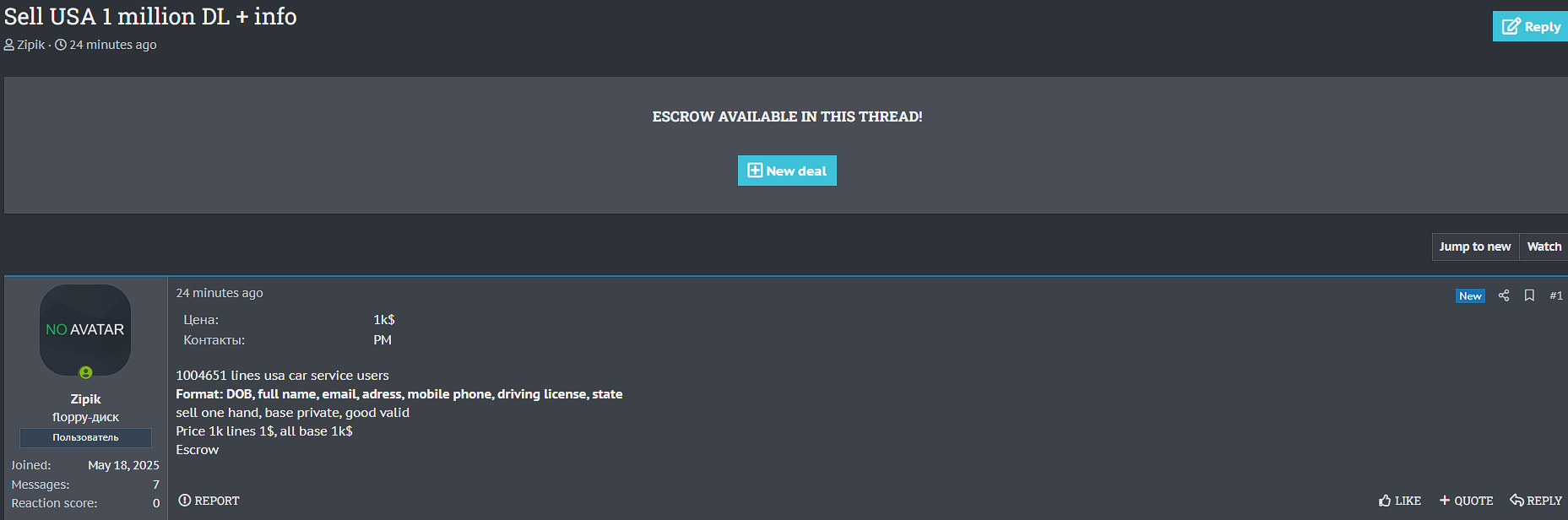Click the green online status icon on avatar
Viewport: 1568px width, 520px height.
(x=85, y=372)
